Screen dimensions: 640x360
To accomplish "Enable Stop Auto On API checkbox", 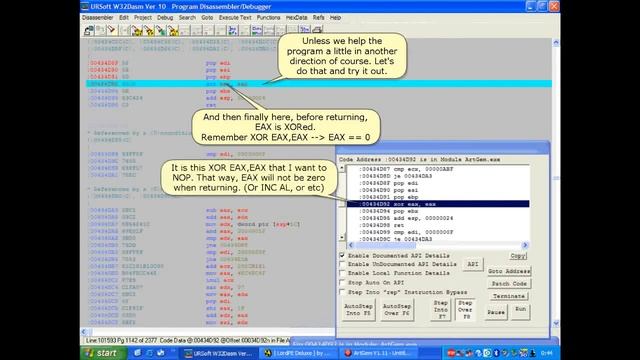I will (x=342, y=282).
